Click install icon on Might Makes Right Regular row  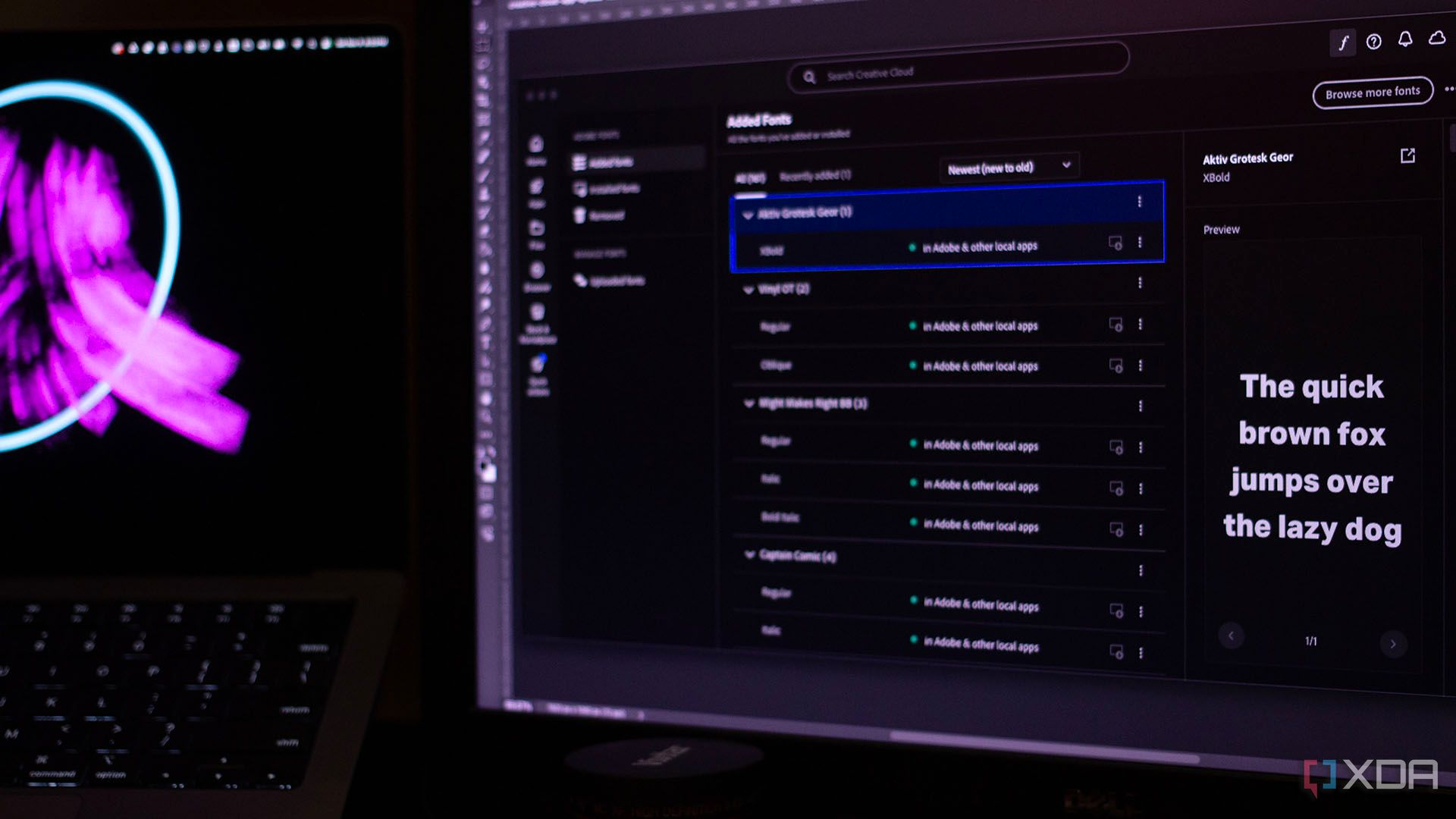[x=1116, y=447]
